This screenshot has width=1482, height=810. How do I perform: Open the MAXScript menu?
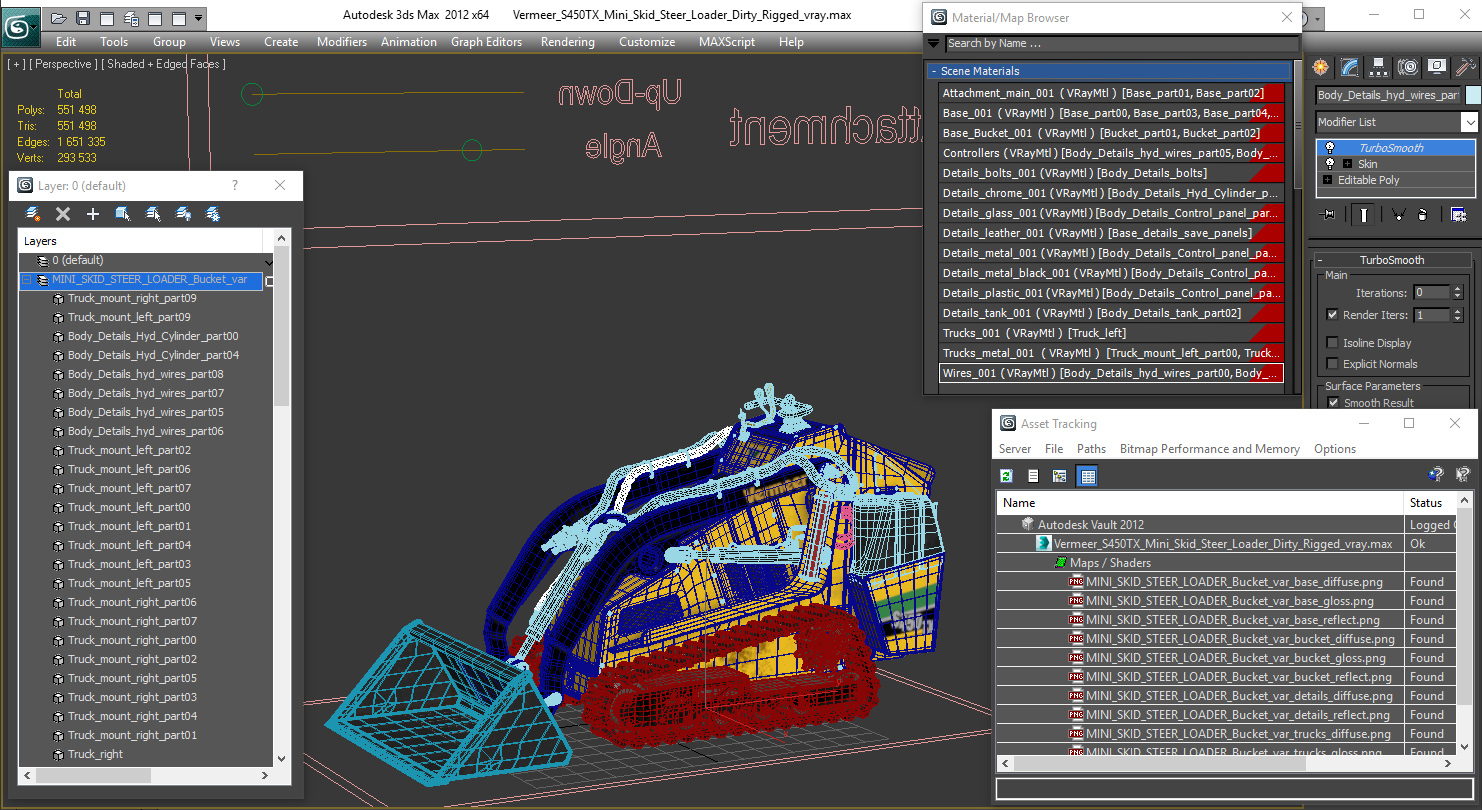[727, 42]
